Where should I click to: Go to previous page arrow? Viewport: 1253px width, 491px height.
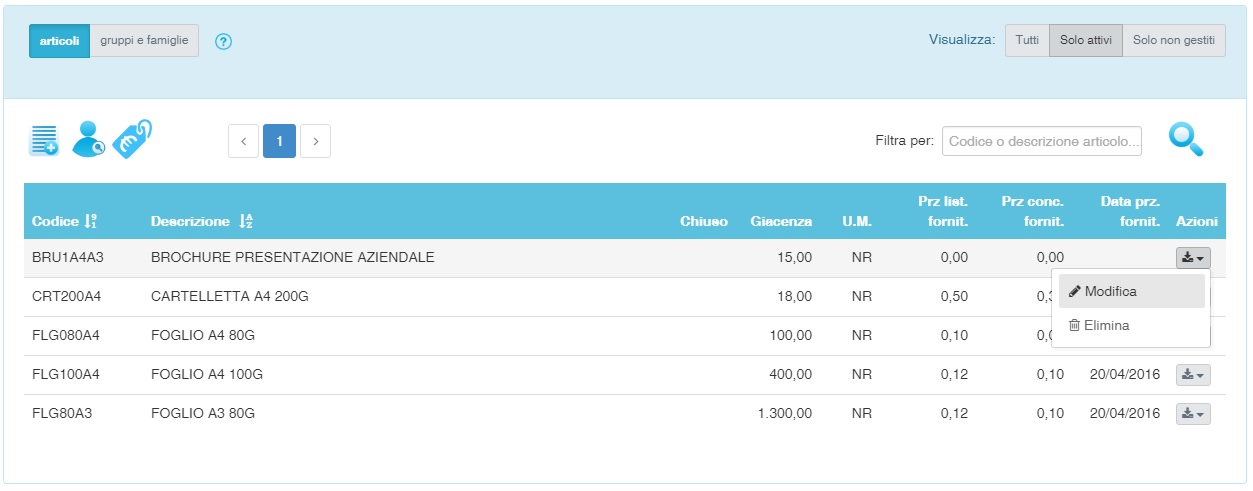pyautogui.click(x=243, y=142)
